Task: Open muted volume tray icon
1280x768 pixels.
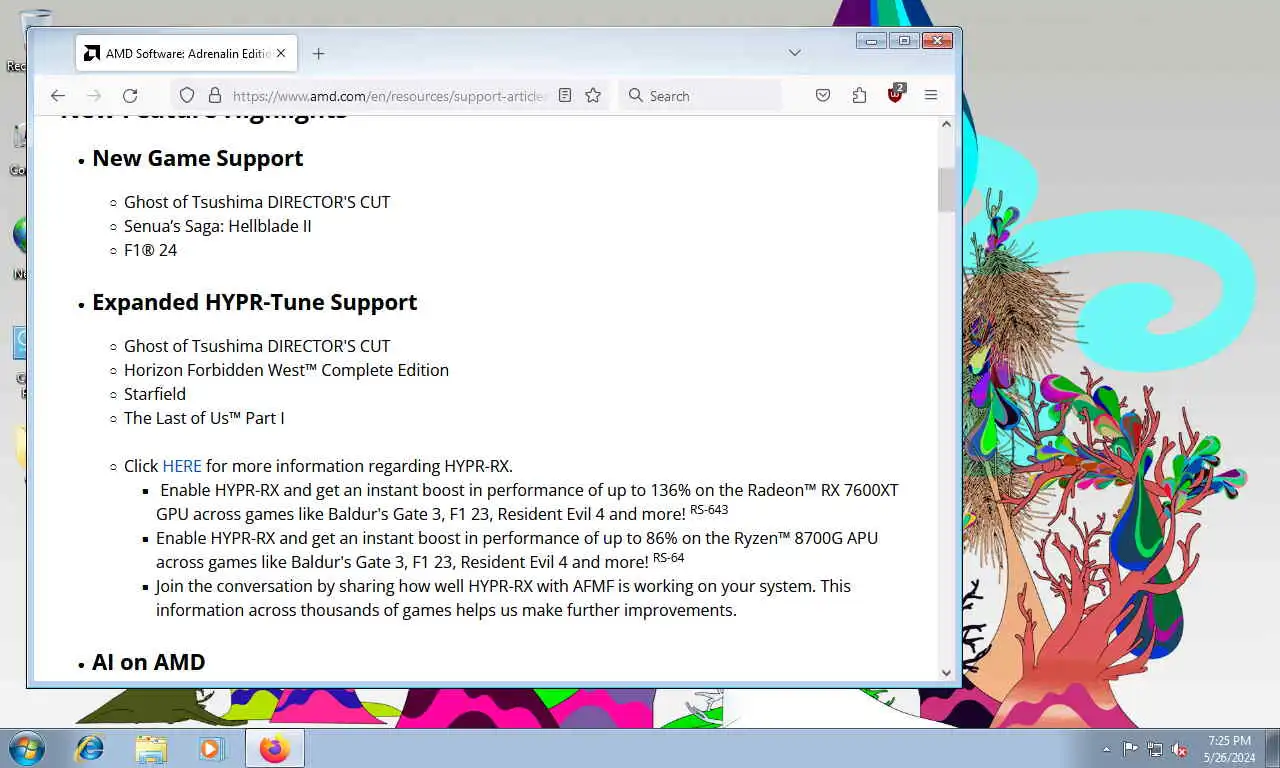Action: tap(1179, 749)
